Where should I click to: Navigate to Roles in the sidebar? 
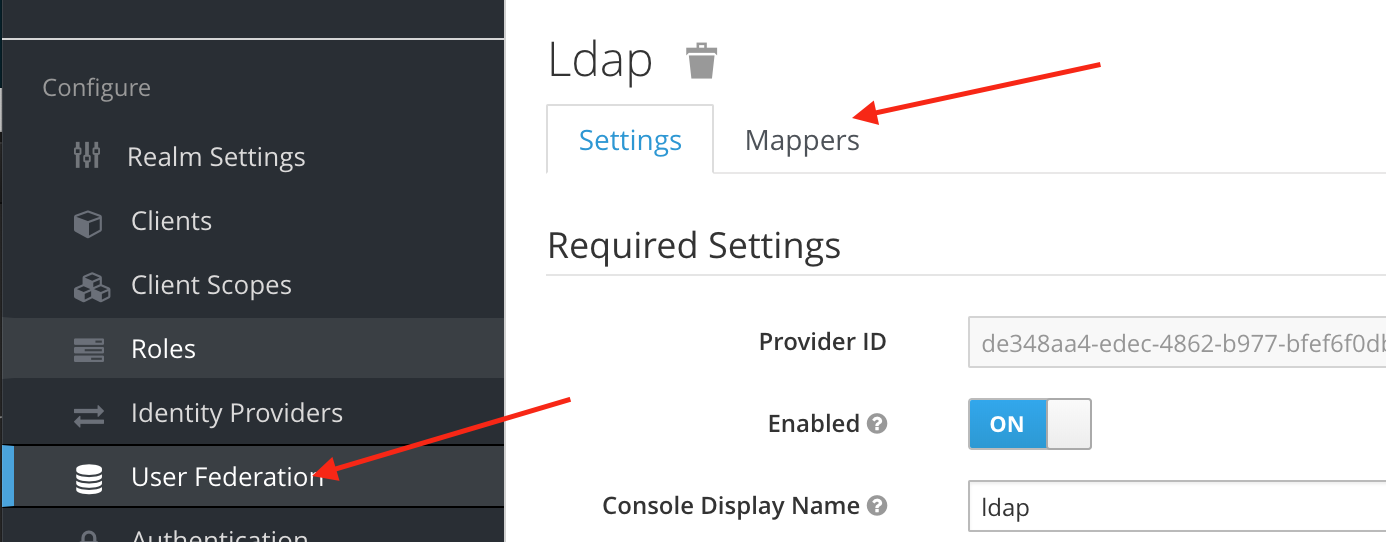pos(163,349)
